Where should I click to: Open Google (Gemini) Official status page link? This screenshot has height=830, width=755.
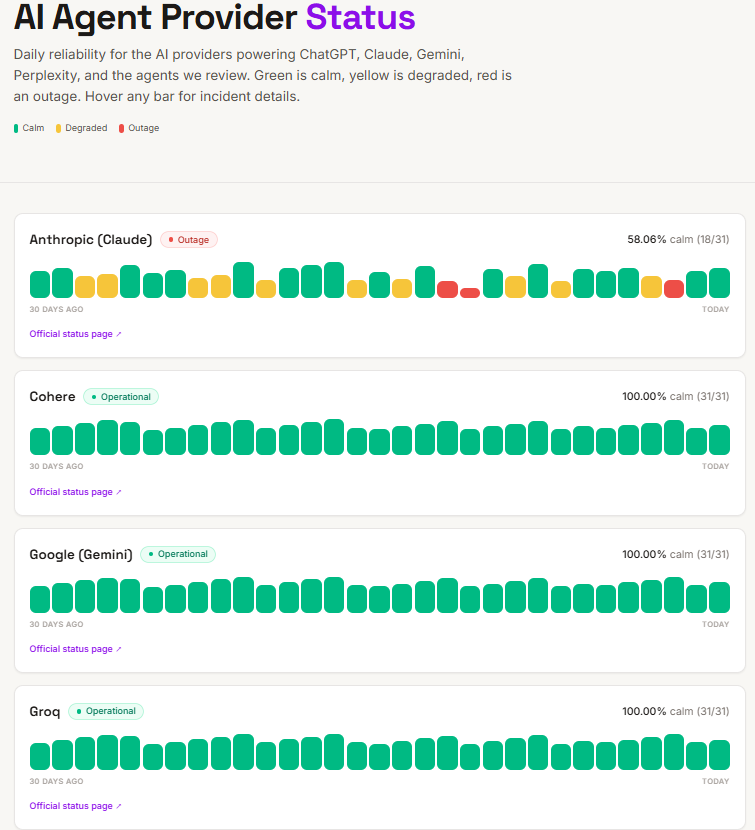pos(75,649)
